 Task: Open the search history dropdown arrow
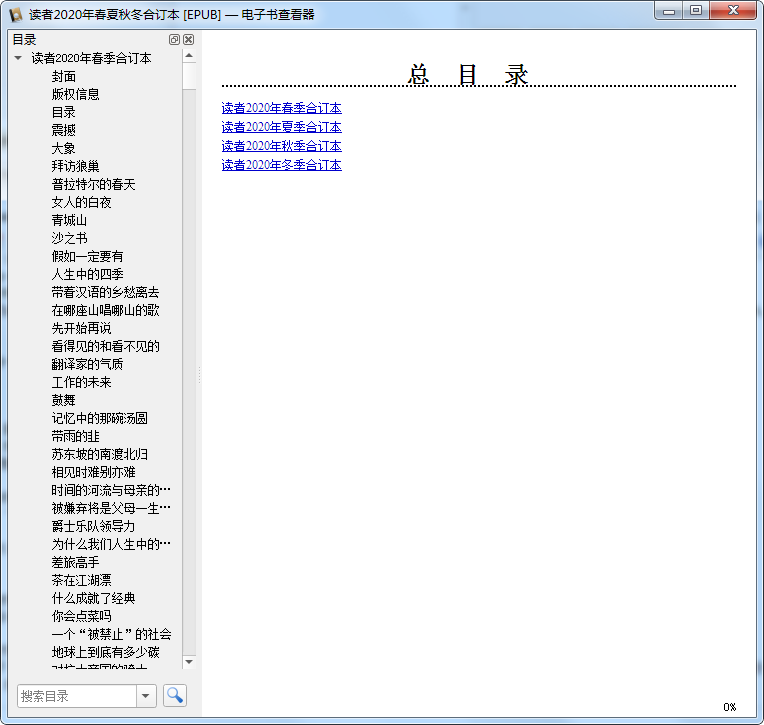pos(146,696)
